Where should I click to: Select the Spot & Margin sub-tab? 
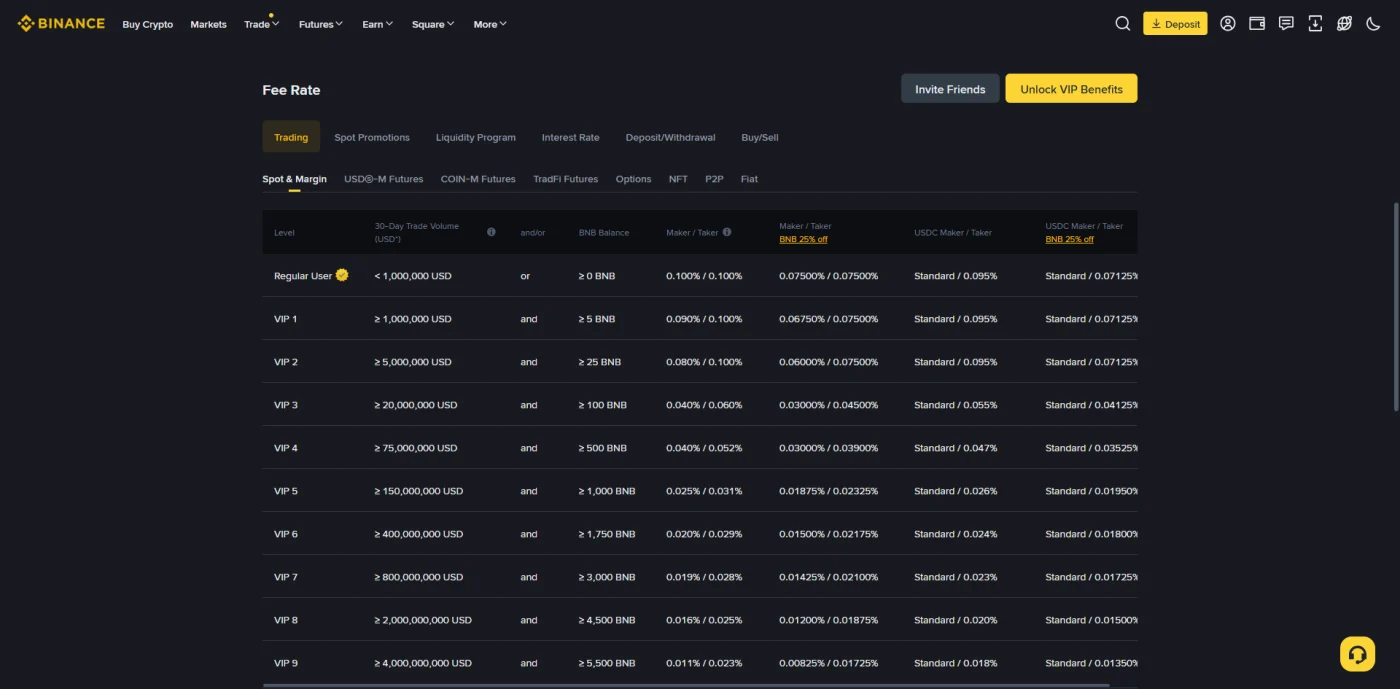[294, 179]
